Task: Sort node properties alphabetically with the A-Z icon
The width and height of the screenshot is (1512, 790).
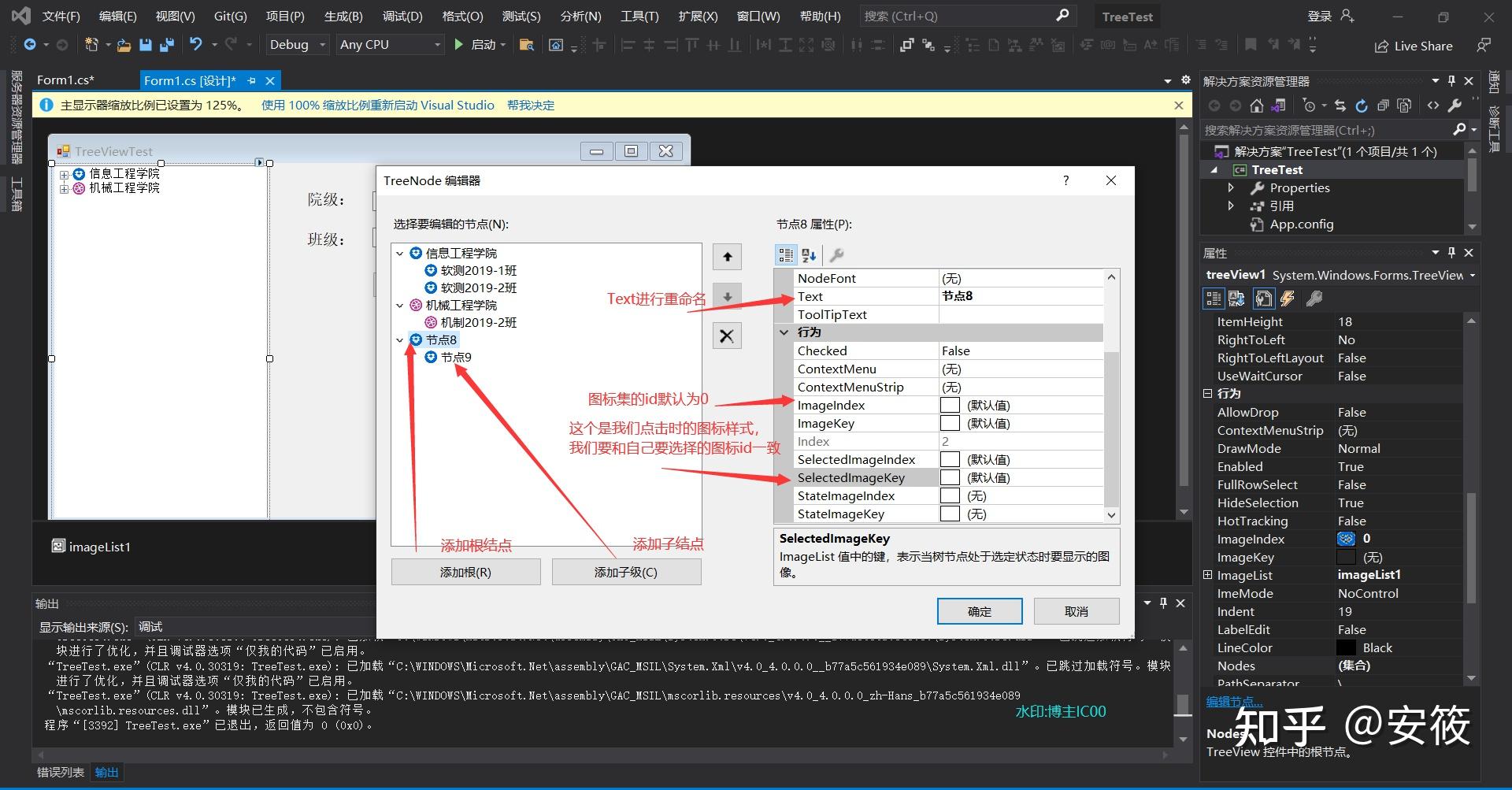Action: click(x=808, y=254)
